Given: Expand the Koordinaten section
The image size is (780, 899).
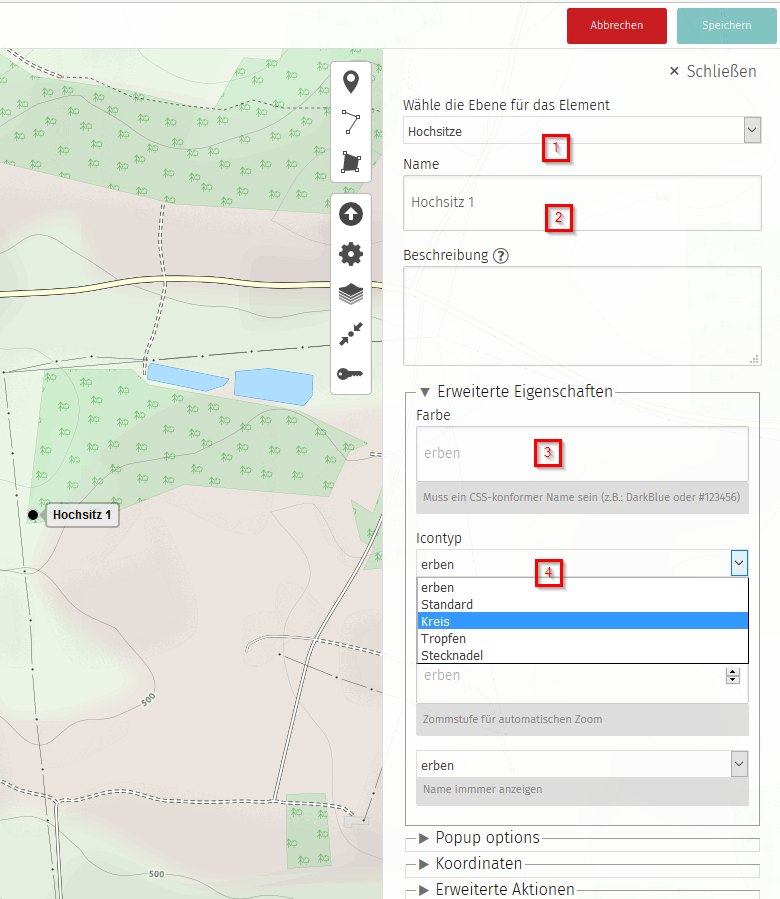Looking at the screenshot, I should pos(471,863).
